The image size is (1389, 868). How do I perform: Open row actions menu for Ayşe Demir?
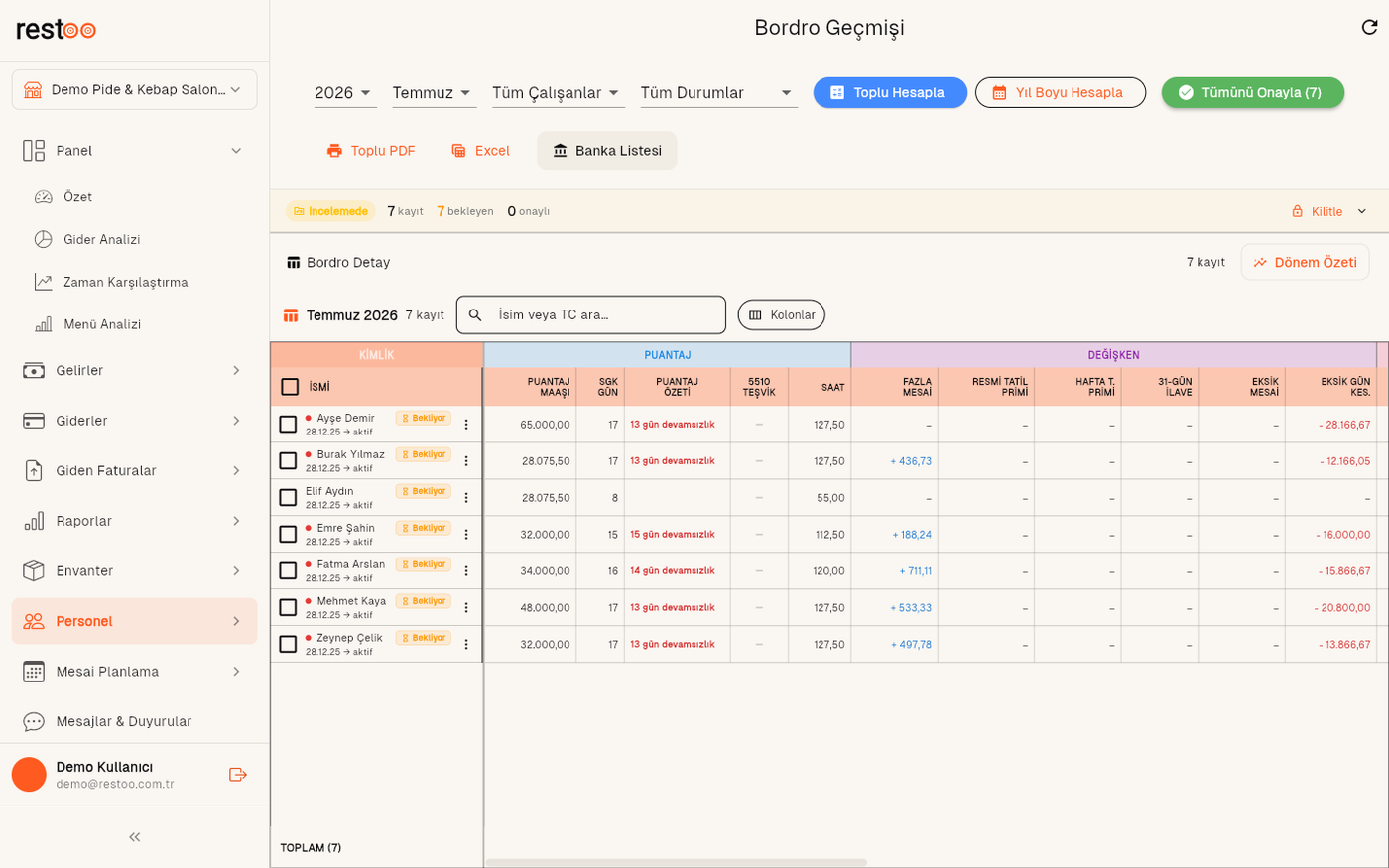(466, 425)
